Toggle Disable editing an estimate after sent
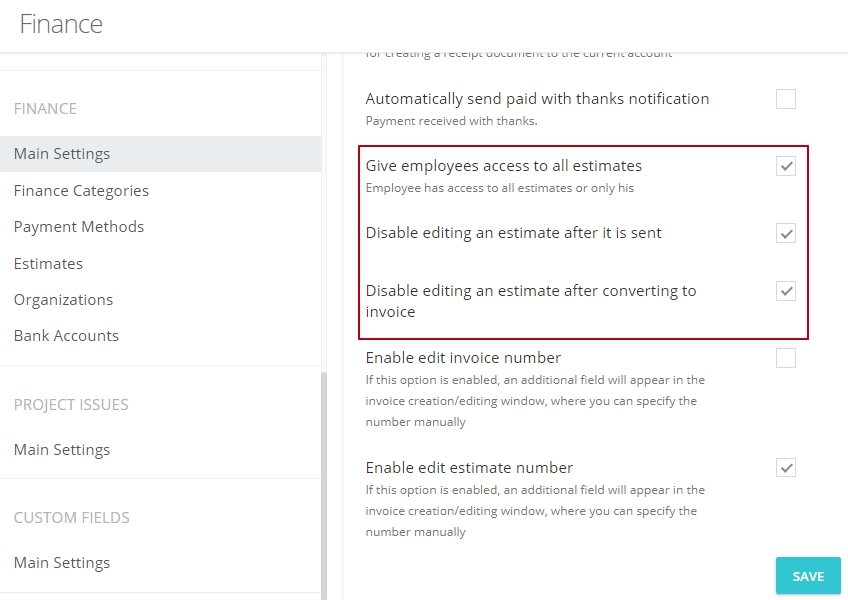The image size is (848, 600). [x=785, y=233]
